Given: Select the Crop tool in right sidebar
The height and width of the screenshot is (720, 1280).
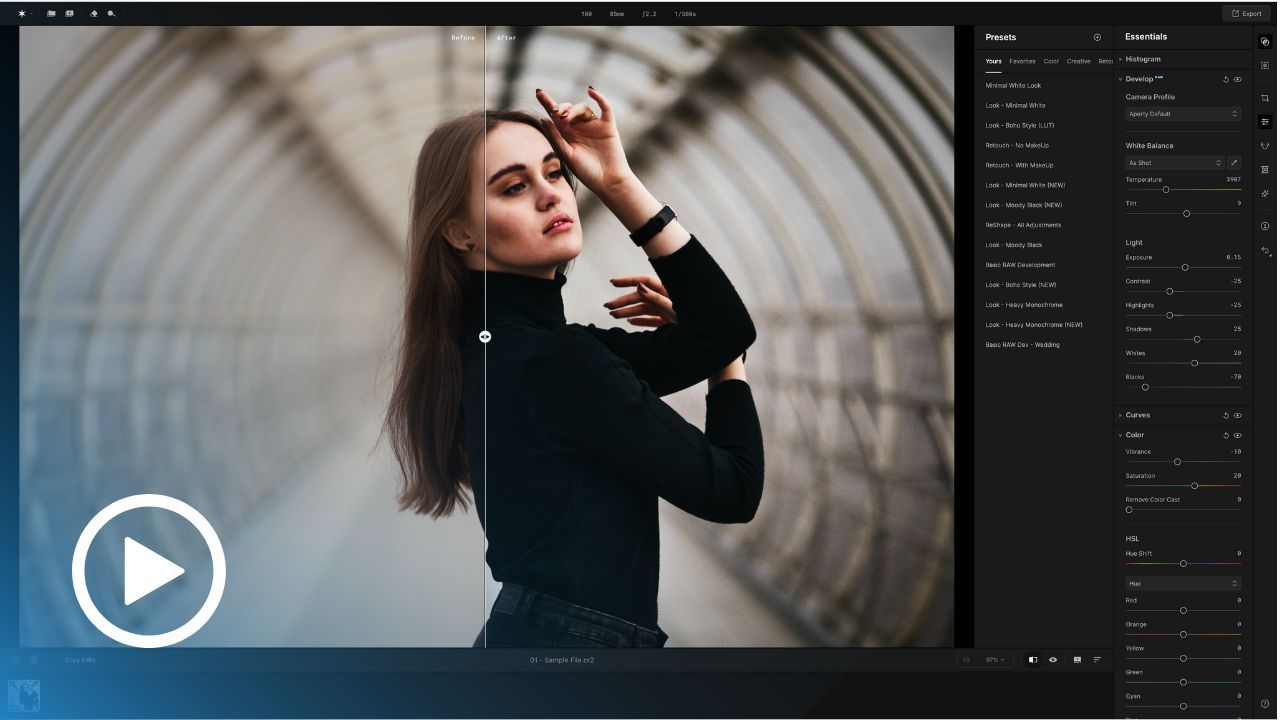Looking at the screenshot, I should click(1265, 98).
